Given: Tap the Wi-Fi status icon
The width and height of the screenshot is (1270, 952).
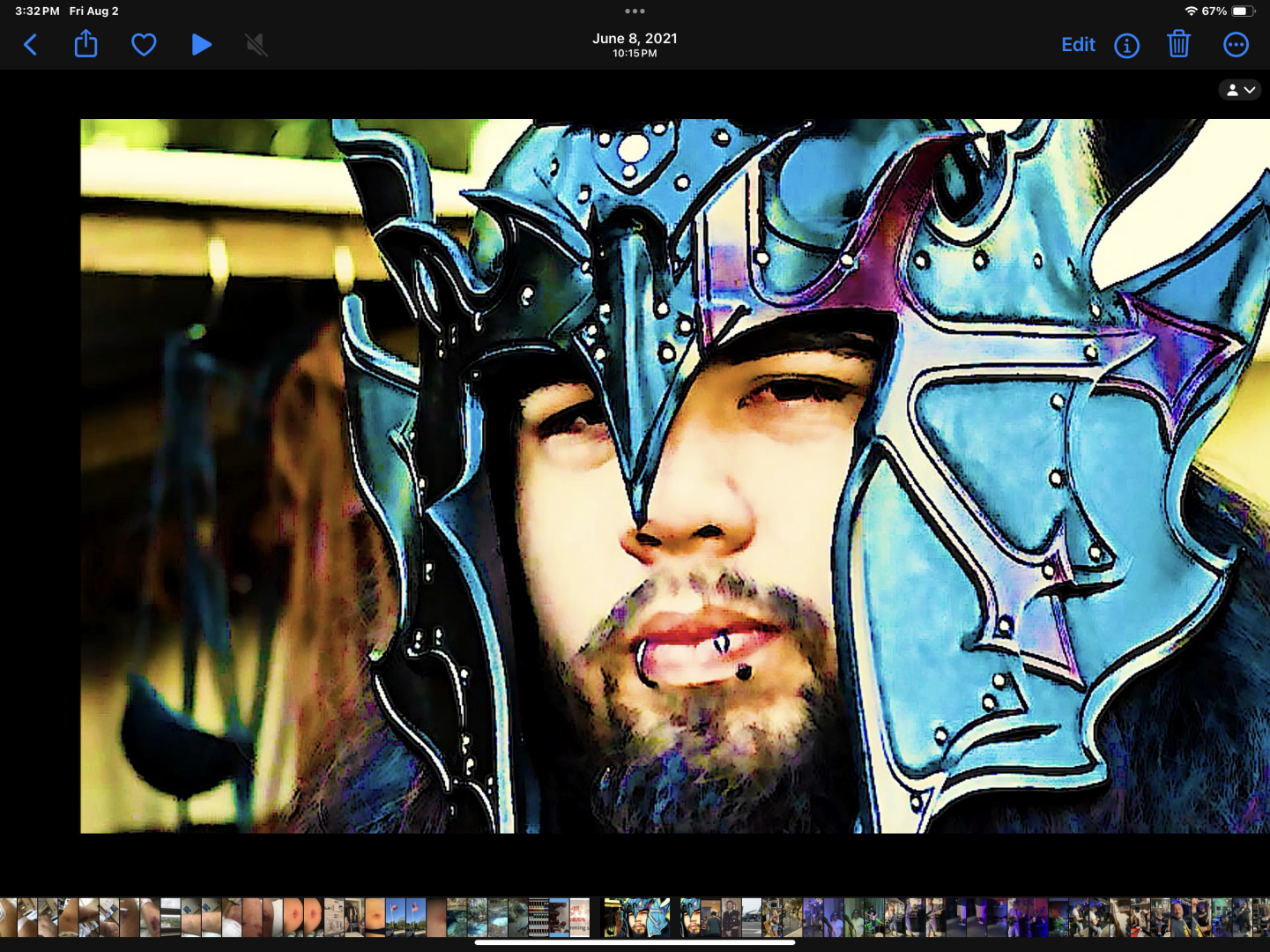Looking at the screenshot, I should (1191, 11).
